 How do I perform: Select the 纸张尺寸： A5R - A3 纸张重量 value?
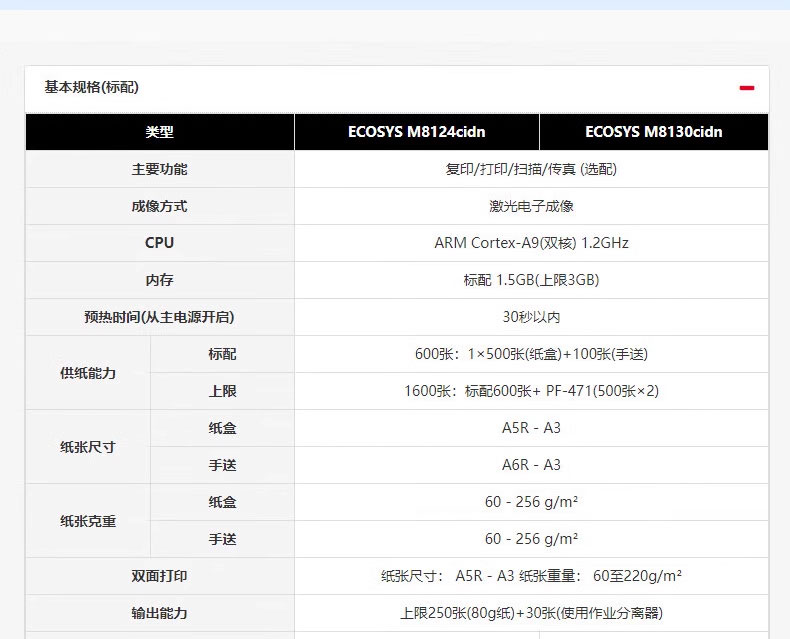pos(531,576)
